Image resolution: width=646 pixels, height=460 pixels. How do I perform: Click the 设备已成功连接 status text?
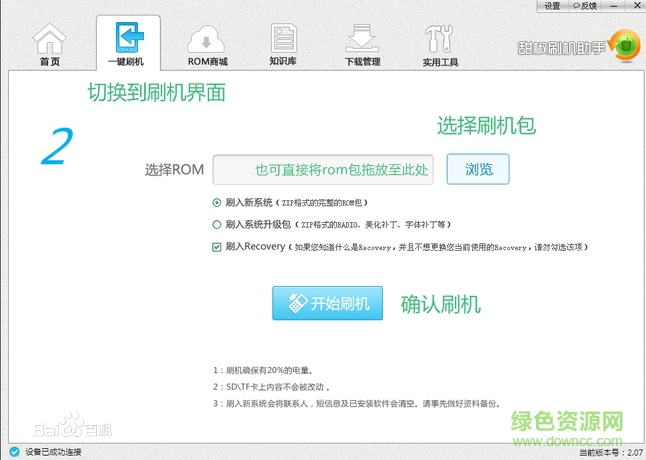coord(53,452)
